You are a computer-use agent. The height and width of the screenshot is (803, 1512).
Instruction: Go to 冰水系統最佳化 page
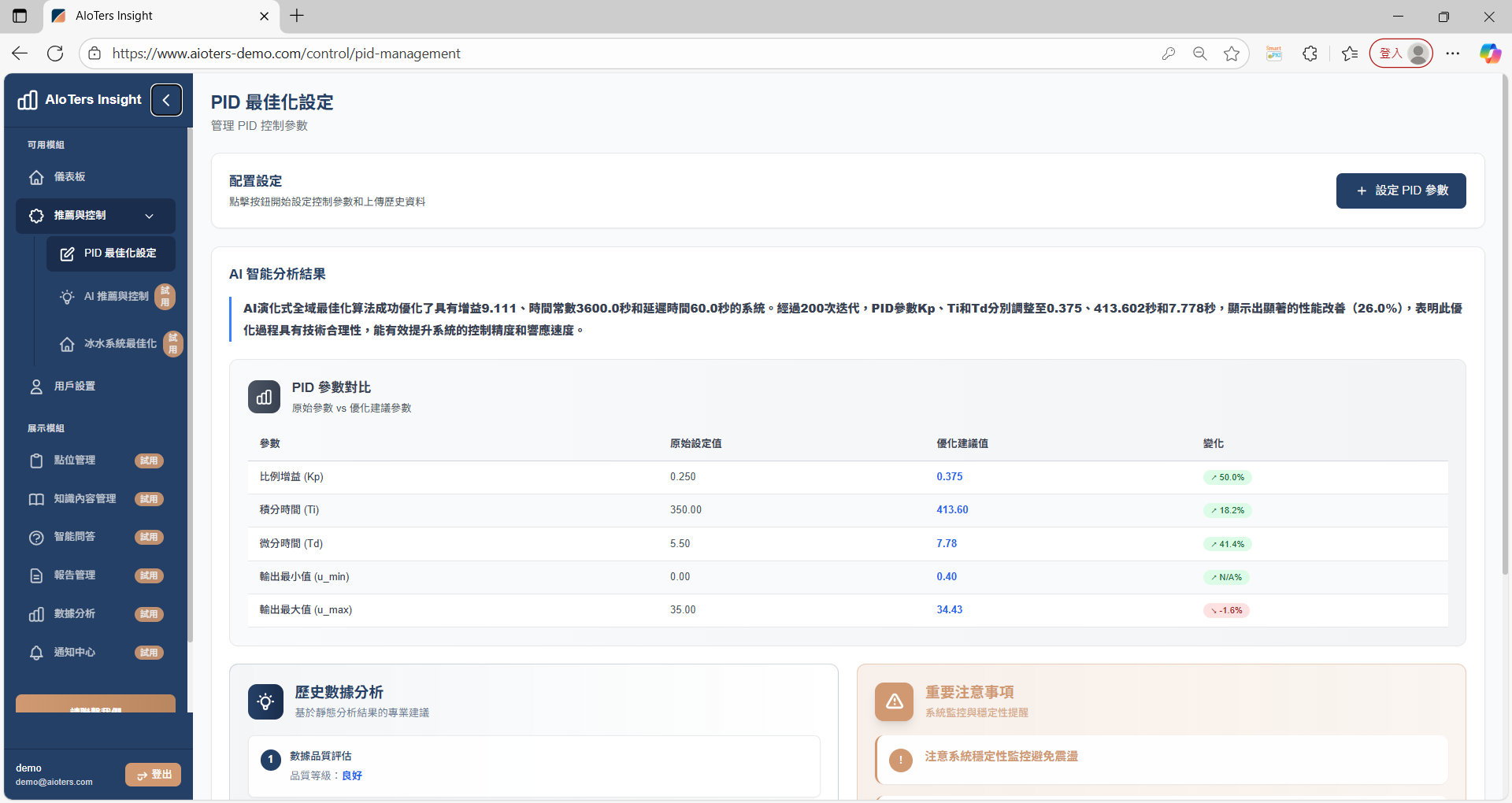tap(120, 344)
